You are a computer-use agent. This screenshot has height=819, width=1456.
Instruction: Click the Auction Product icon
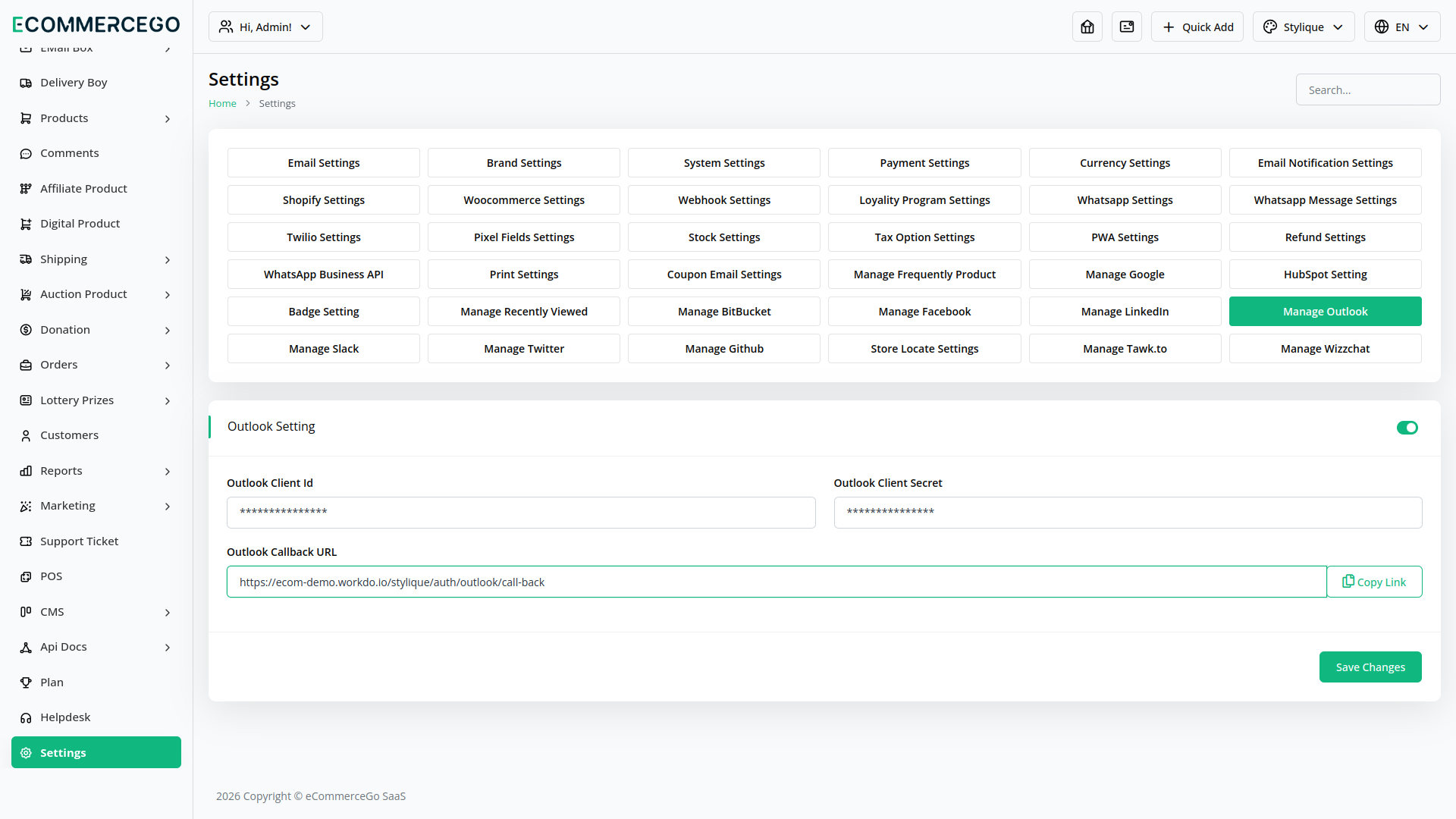(x=26, y=294)
